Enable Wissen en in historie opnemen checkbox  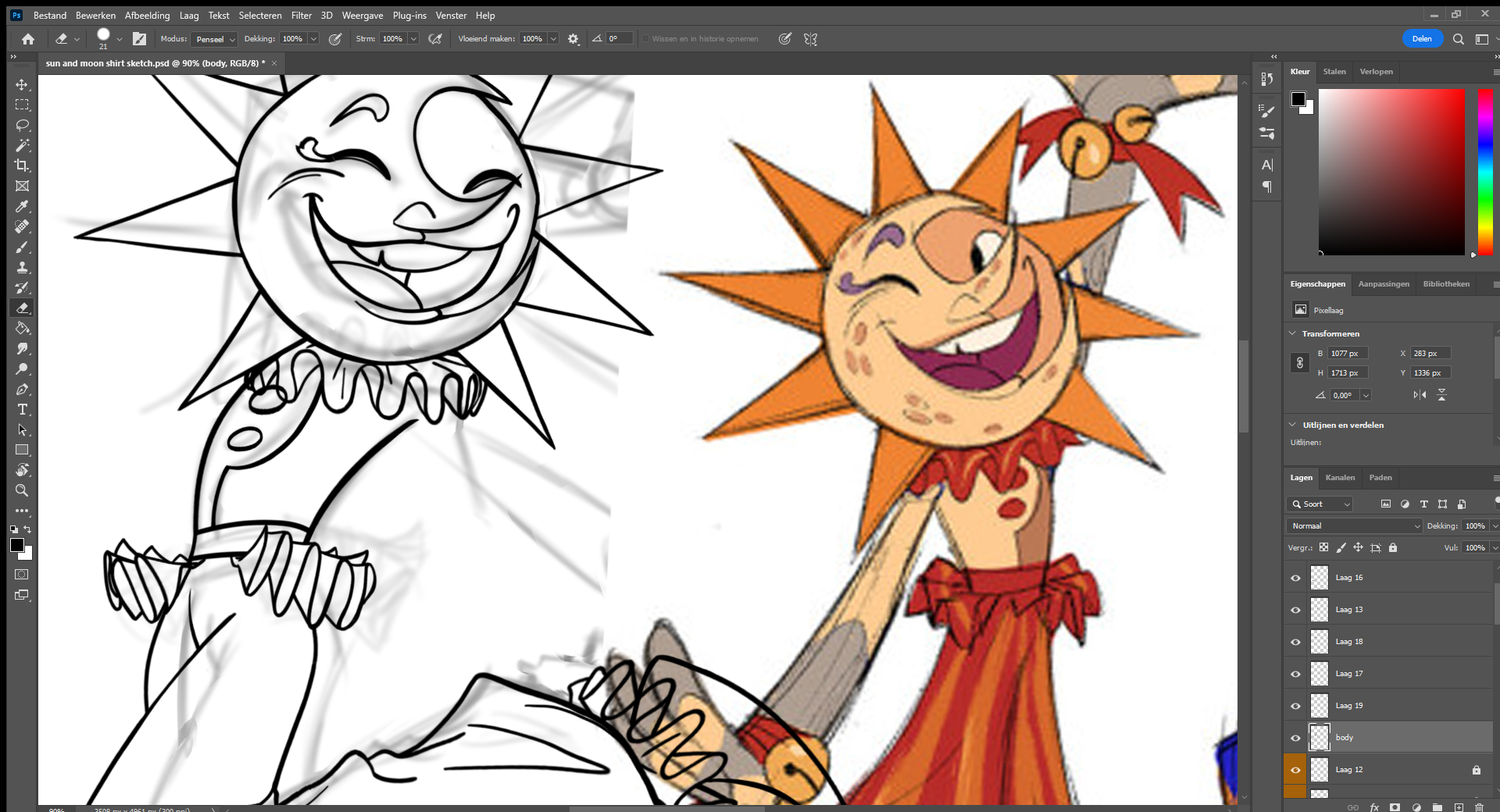click(645, 39)
